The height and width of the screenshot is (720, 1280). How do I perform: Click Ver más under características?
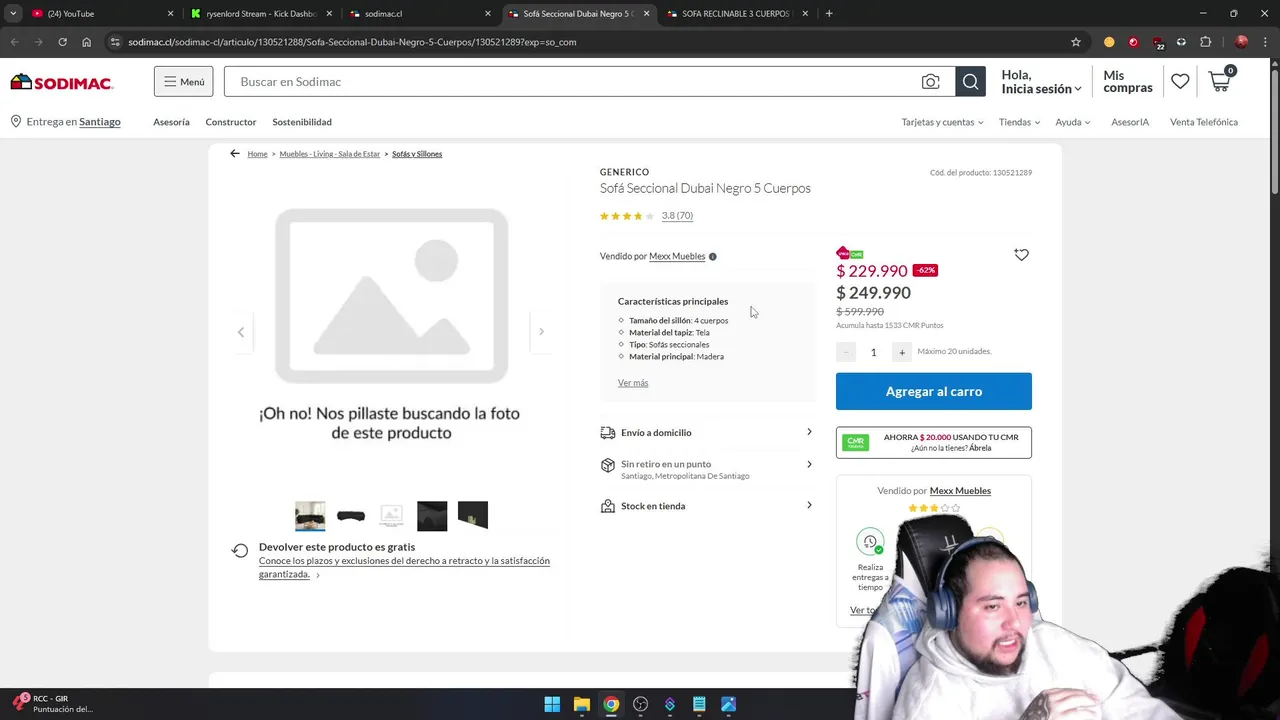coord(633,383)
